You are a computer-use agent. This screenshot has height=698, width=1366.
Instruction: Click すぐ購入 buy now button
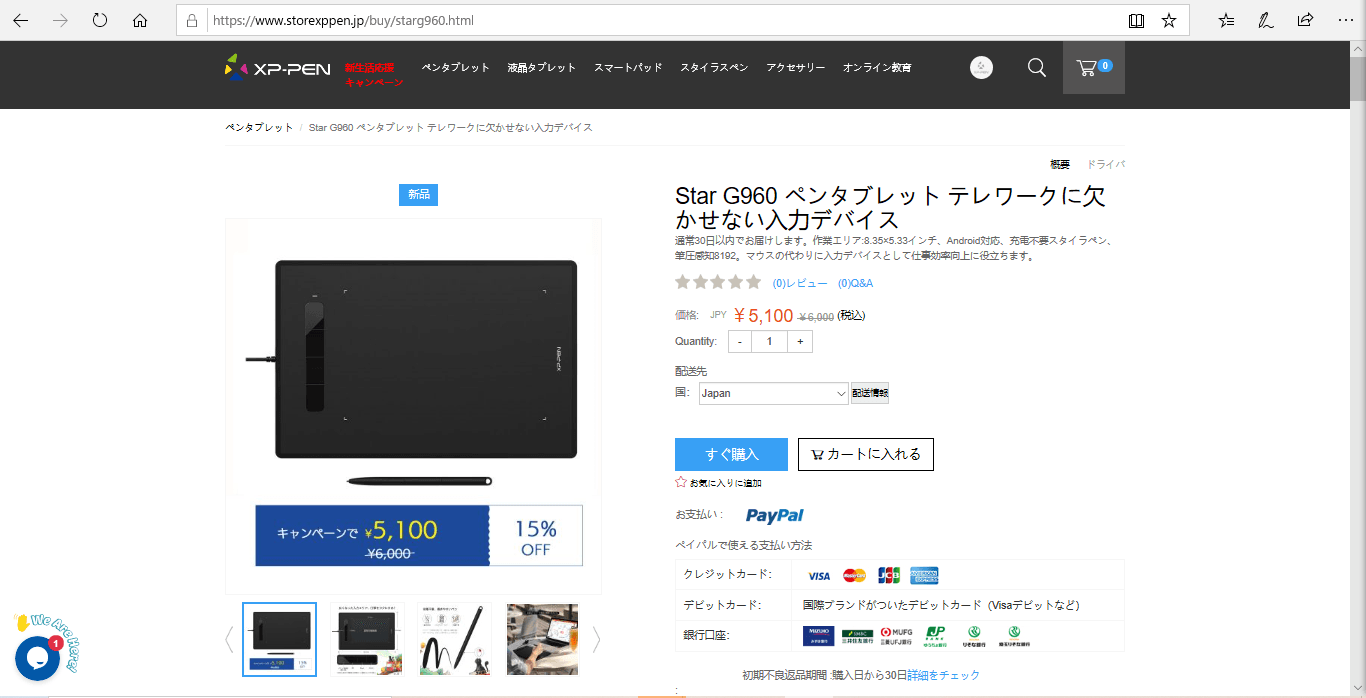[731, 454]
